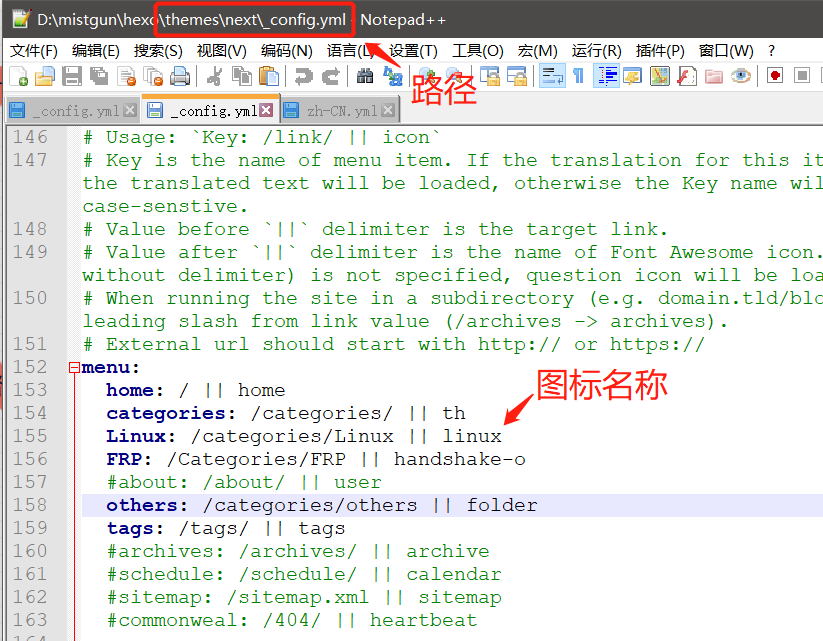Show the Document Map panel

(x=660, y=76)
